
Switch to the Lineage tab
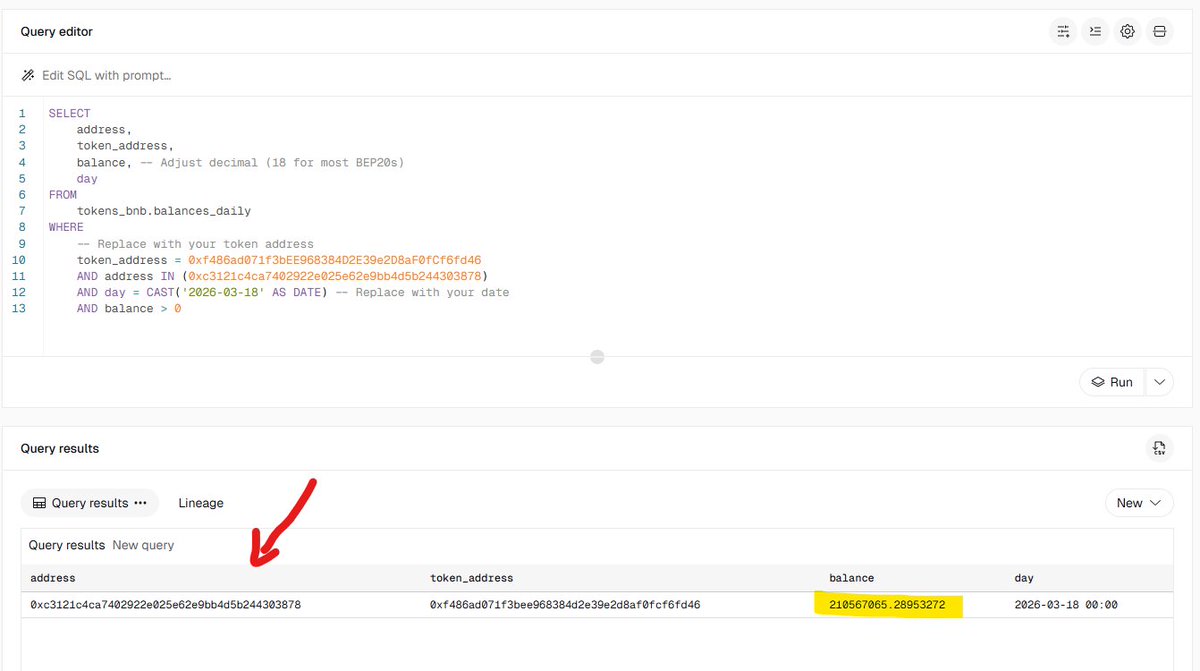pyautogui.click(x=201, y=503)
